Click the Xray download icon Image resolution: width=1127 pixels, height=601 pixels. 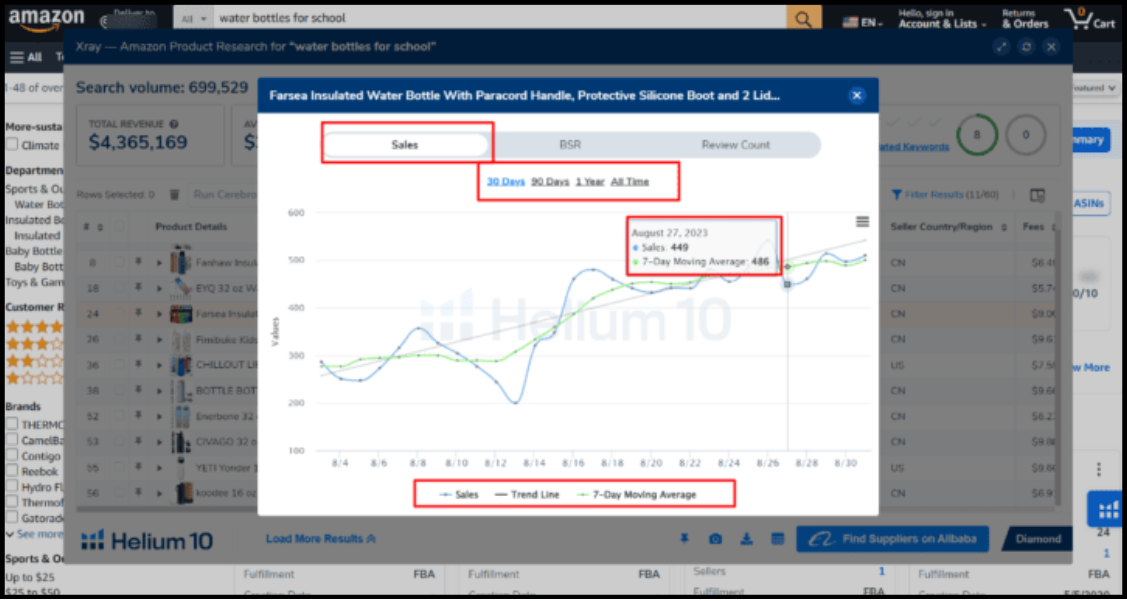coord(746,540)
